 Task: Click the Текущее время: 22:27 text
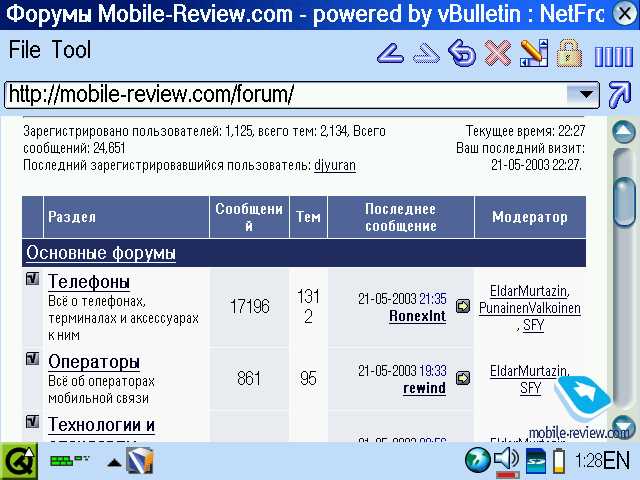pyautogui.click(x=525, y=131)
